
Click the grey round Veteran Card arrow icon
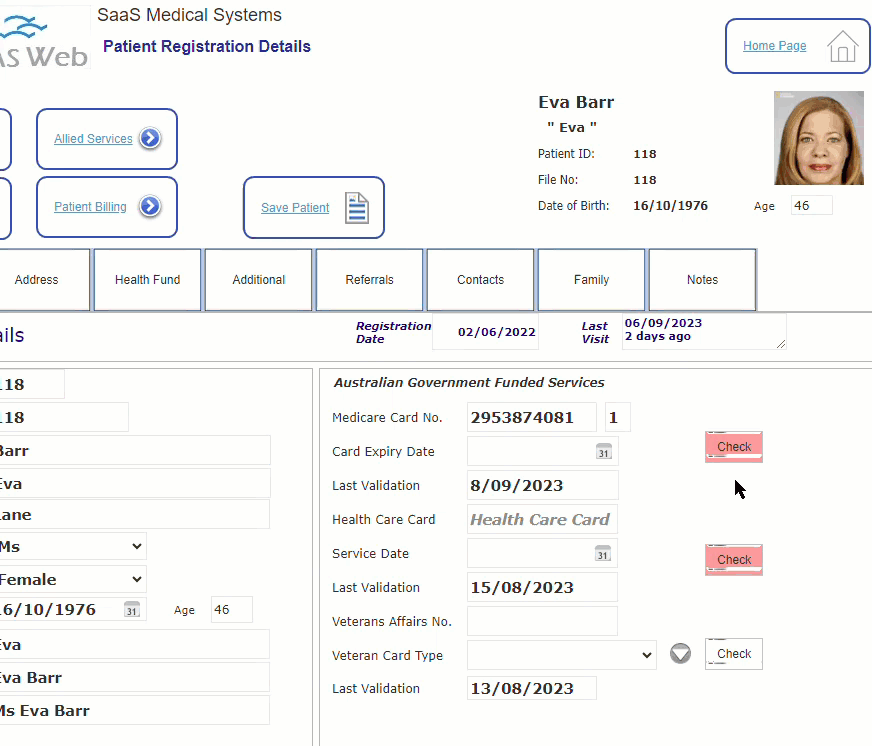point(680,654)
